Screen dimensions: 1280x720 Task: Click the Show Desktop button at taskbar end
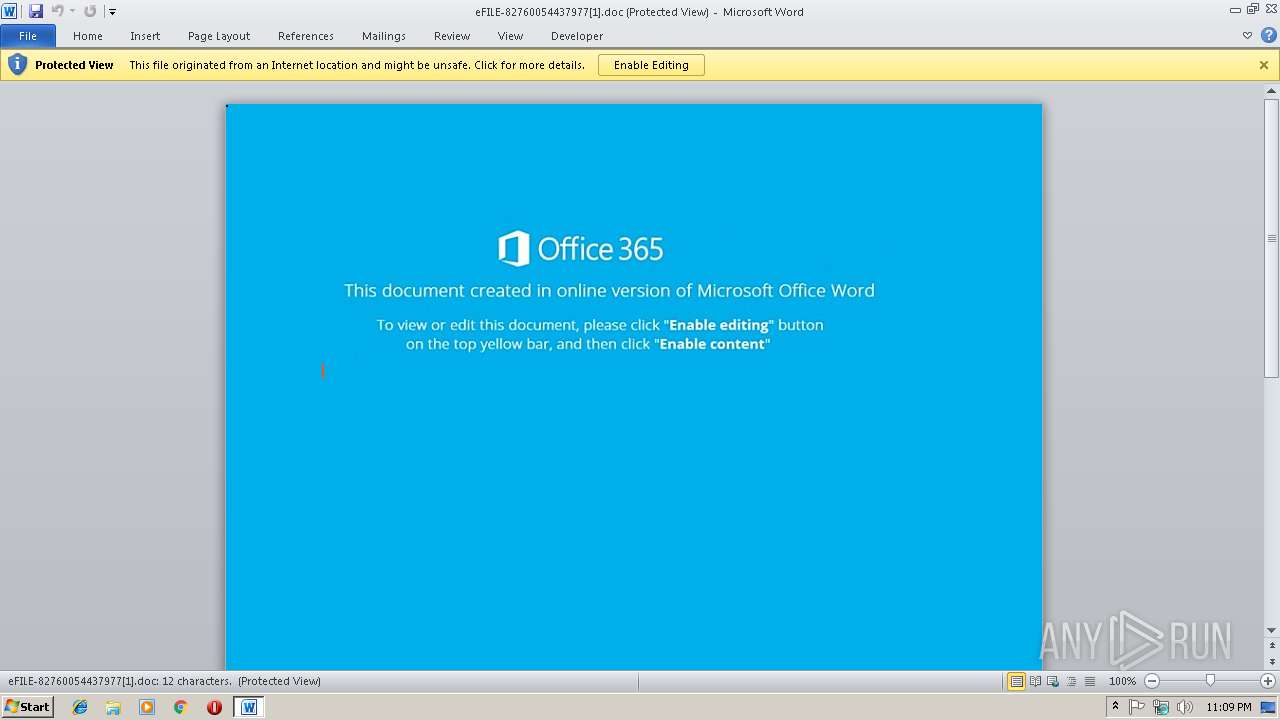pos(1270,707)
